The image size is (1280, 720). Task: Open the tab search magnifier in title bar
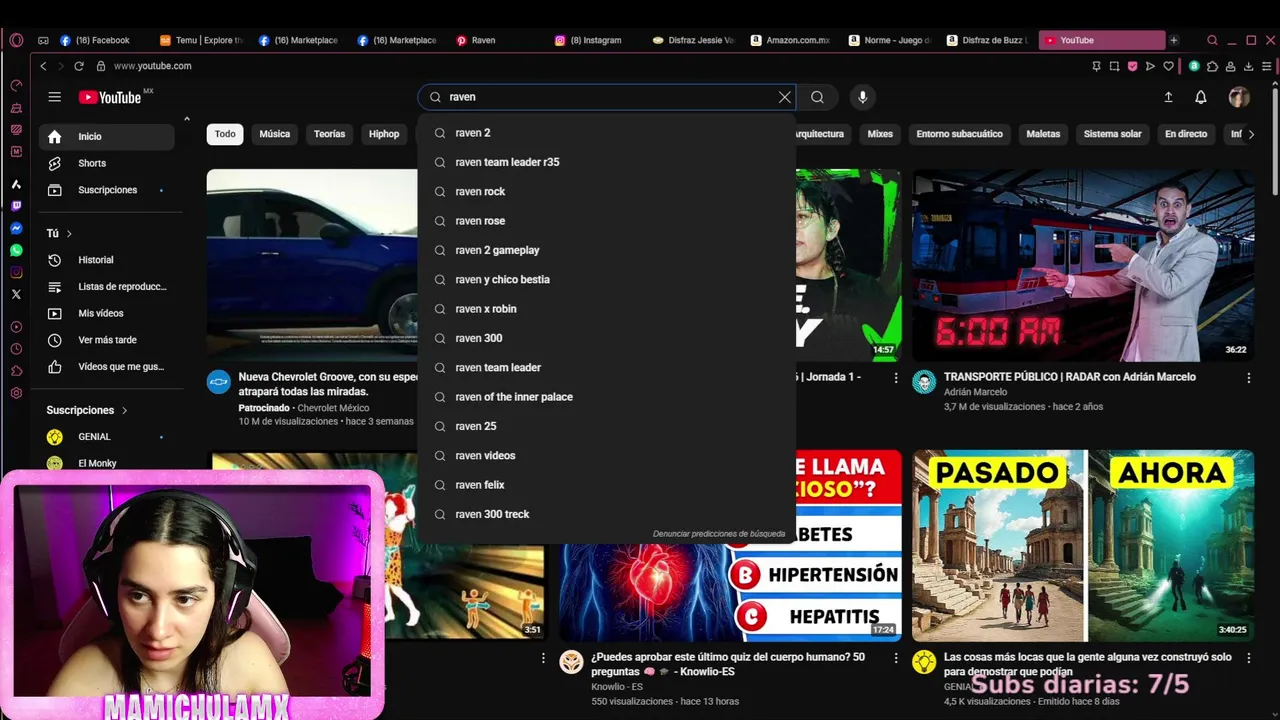click(x=1212, y=40)
